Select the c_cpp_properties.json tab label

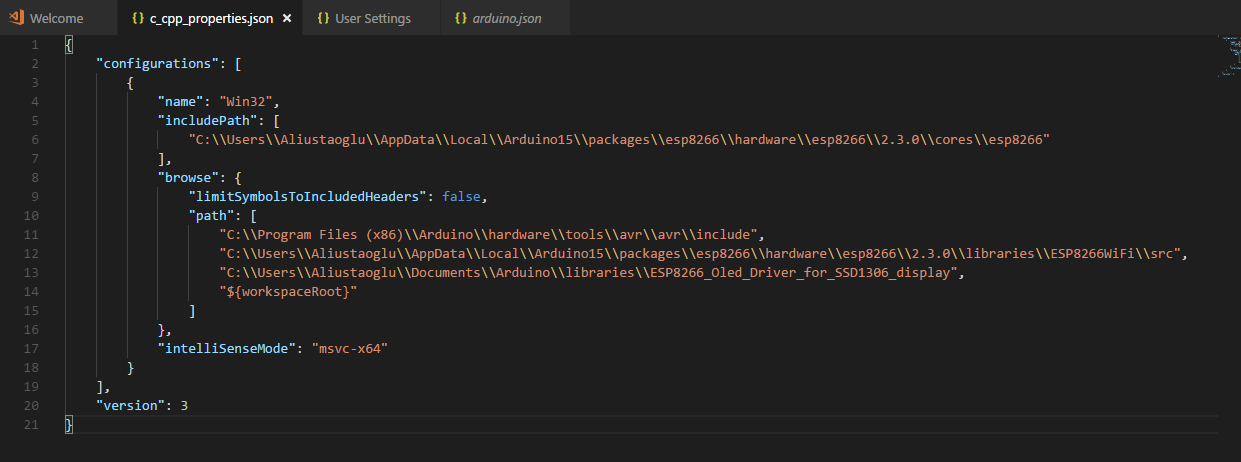(212, 18)
